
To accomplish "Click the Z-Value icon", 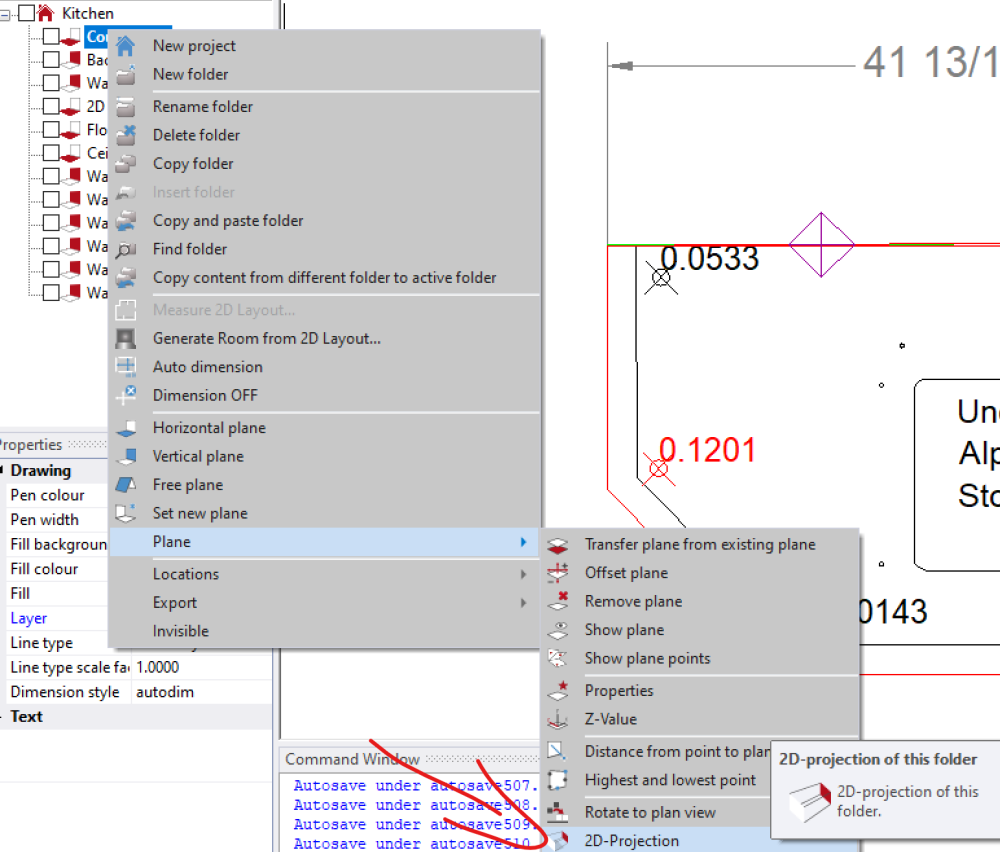I will click(x=557, y=719).
